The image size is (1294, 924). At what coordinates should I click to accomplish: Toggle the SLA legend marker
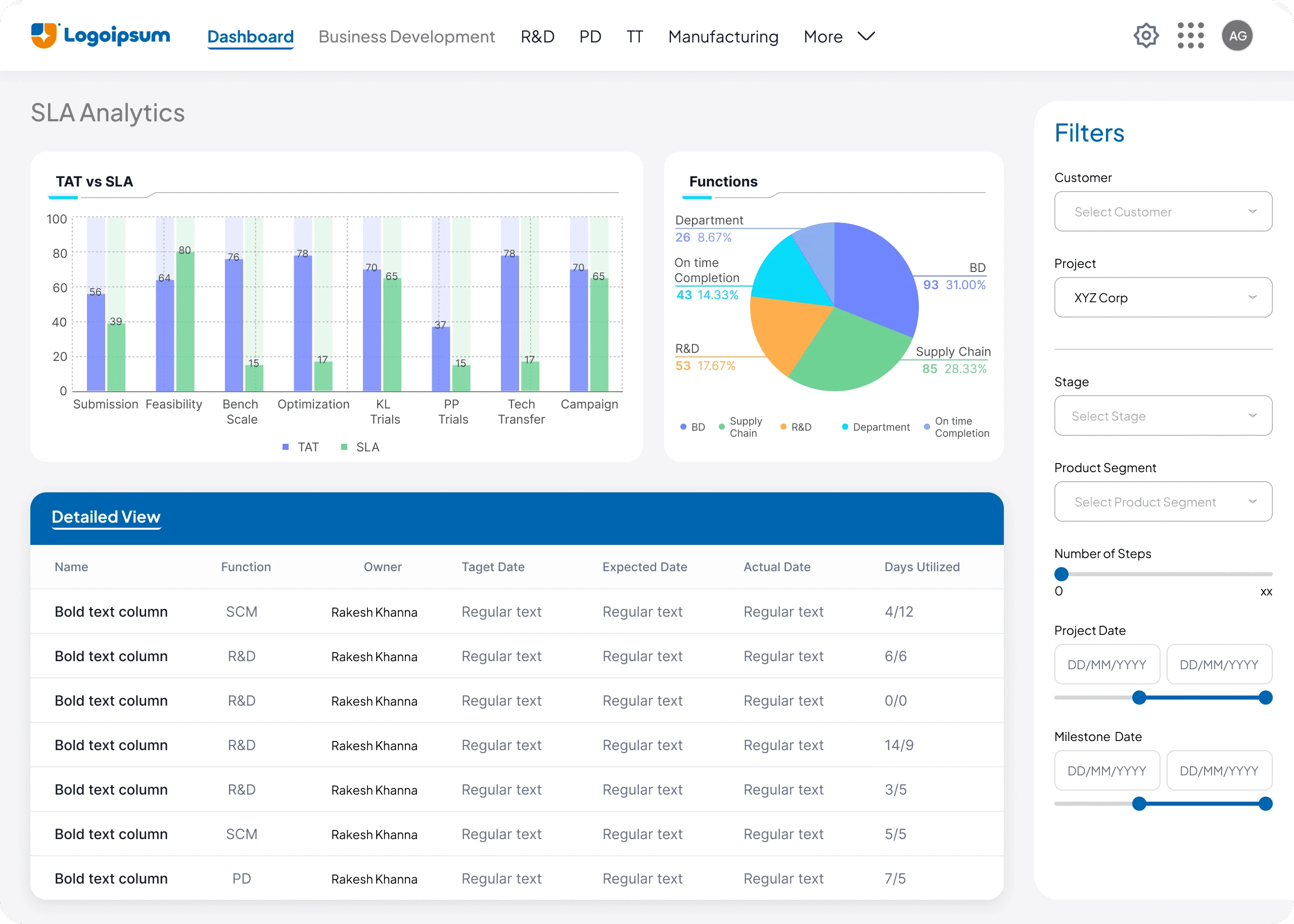coord(344,447)
